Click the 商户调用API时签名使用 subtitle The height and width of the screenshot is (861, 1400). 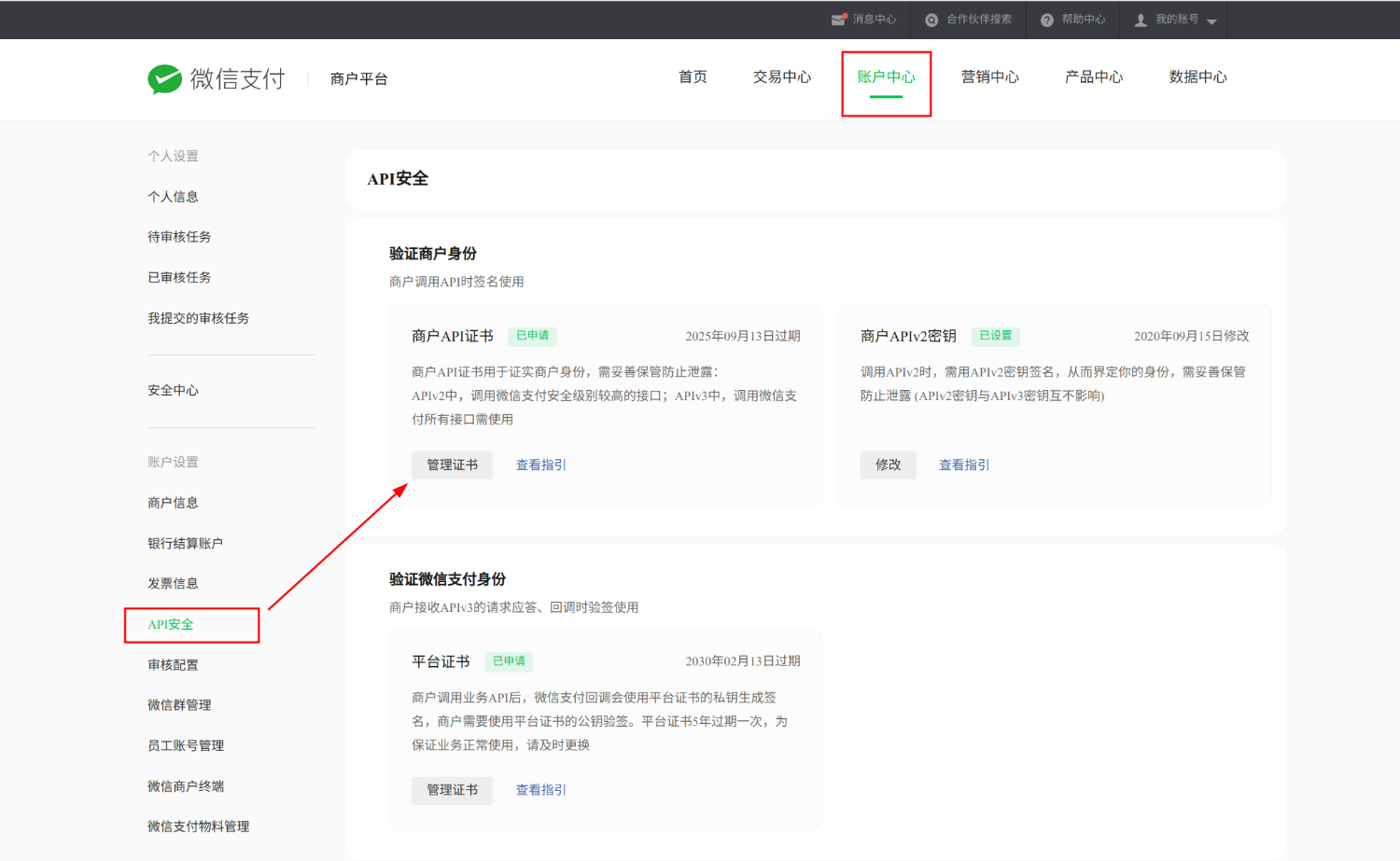coord(456,282)
